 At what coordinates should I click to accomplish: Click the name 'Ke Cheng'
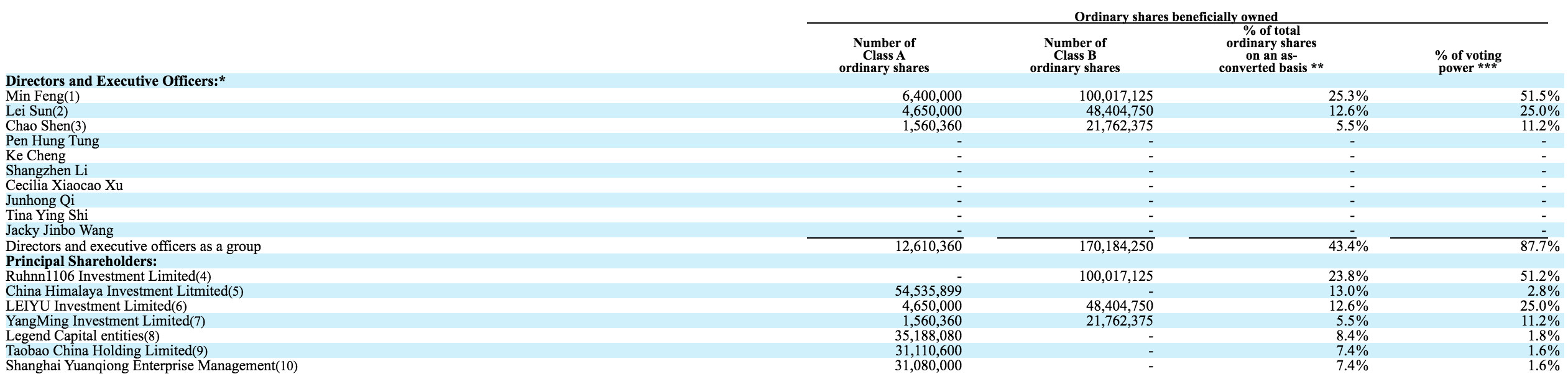pos(35,156)
